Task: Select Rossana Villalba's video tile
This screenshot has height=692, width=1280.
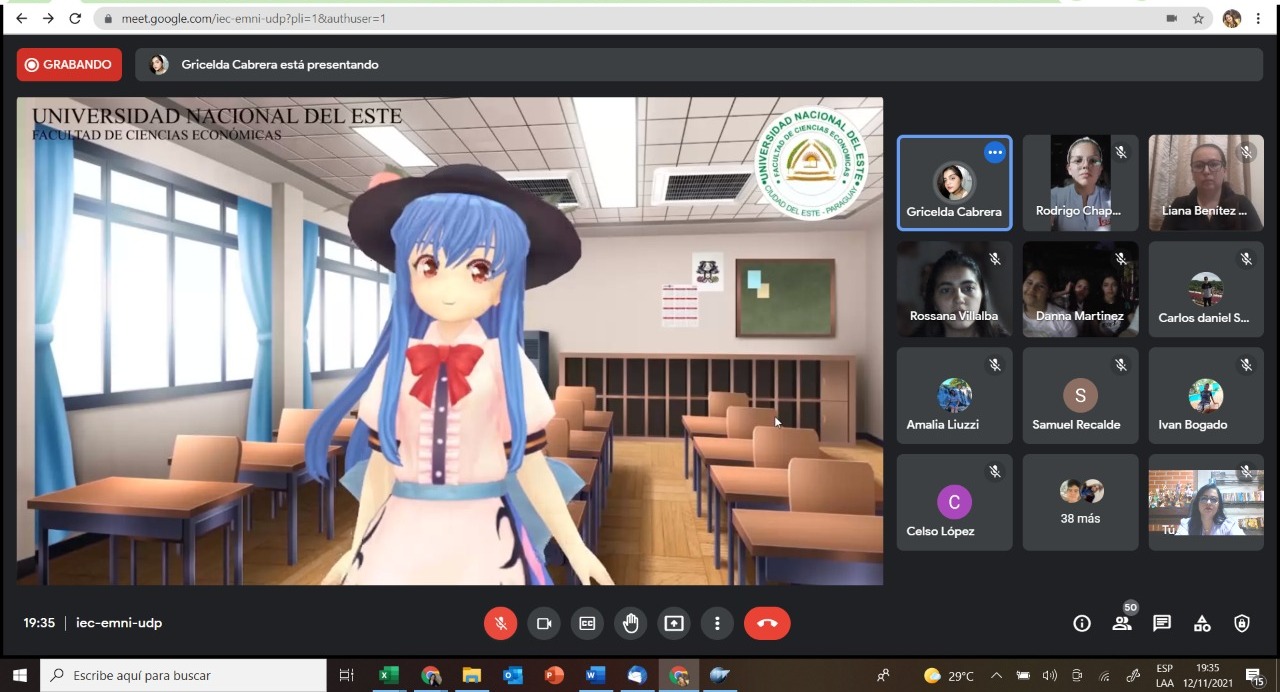Action: coord(954,289)
